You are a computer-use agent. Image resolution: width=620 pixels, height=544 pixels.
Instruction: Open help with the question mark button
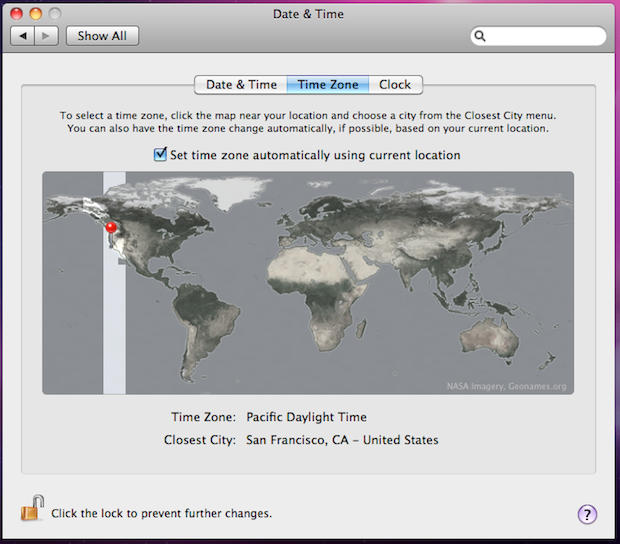587,514
